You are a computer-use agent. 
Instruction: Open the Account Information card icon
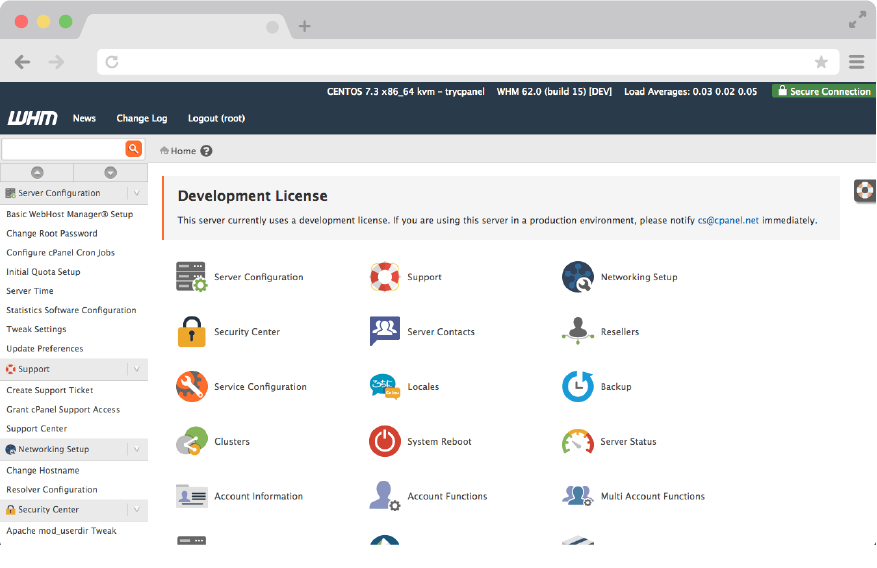(x=191, y=496)
